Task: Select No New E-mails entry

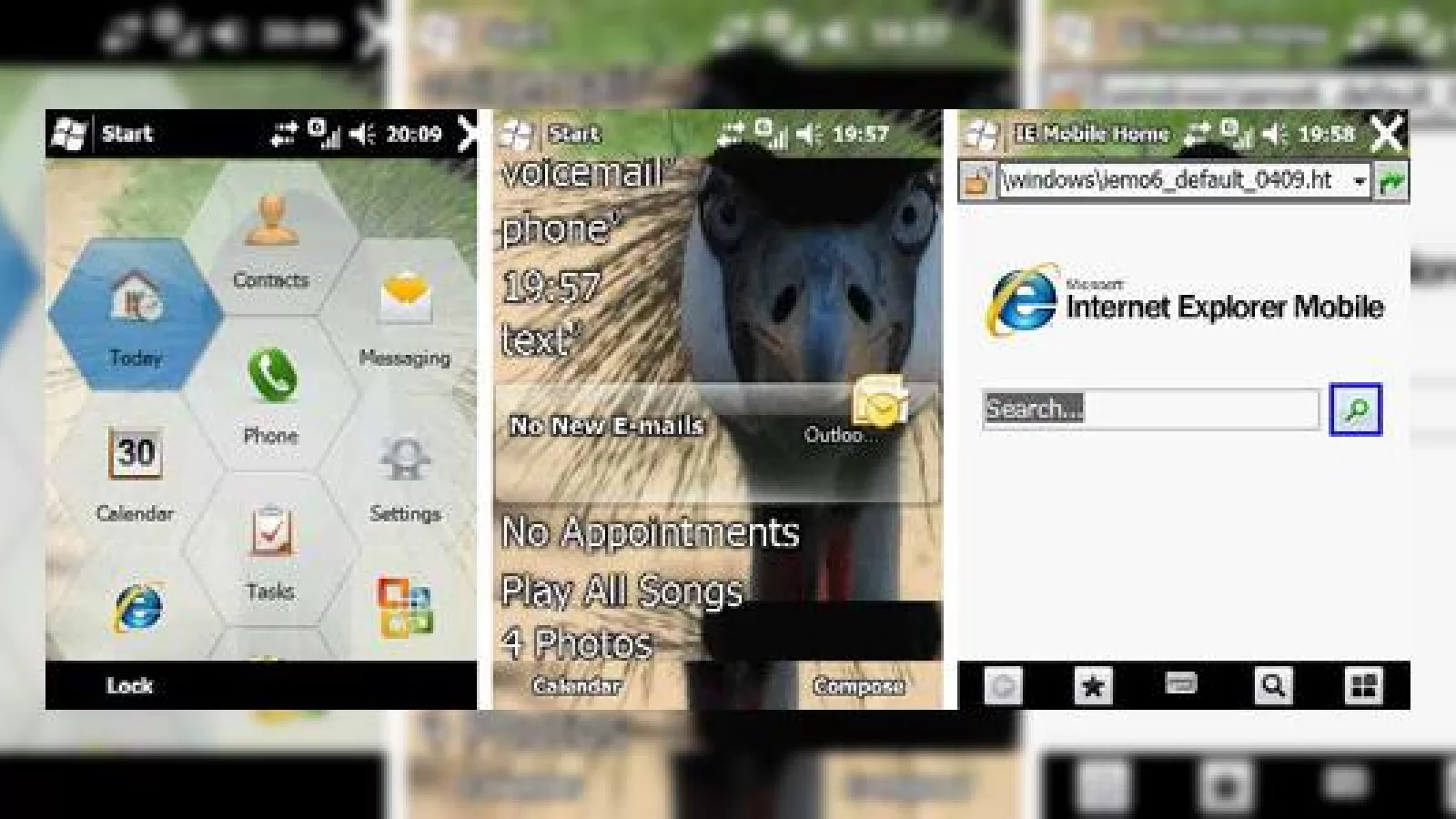Action: 606,425
